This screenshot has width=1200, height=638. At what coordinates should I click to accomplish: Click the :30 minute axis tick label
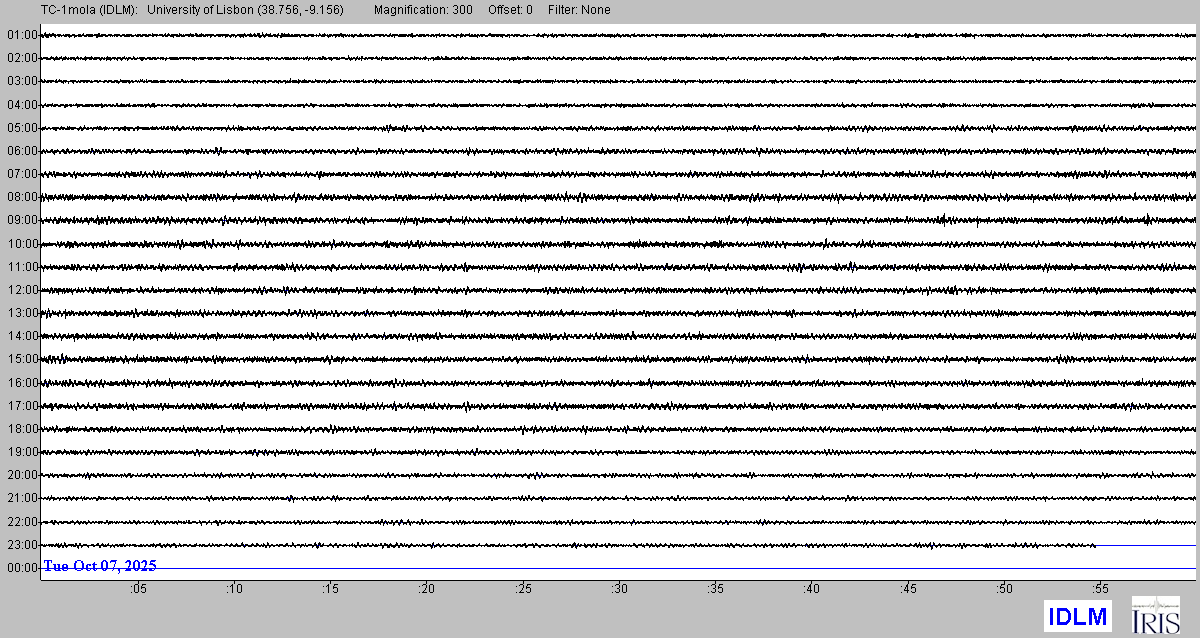[620, 590]
